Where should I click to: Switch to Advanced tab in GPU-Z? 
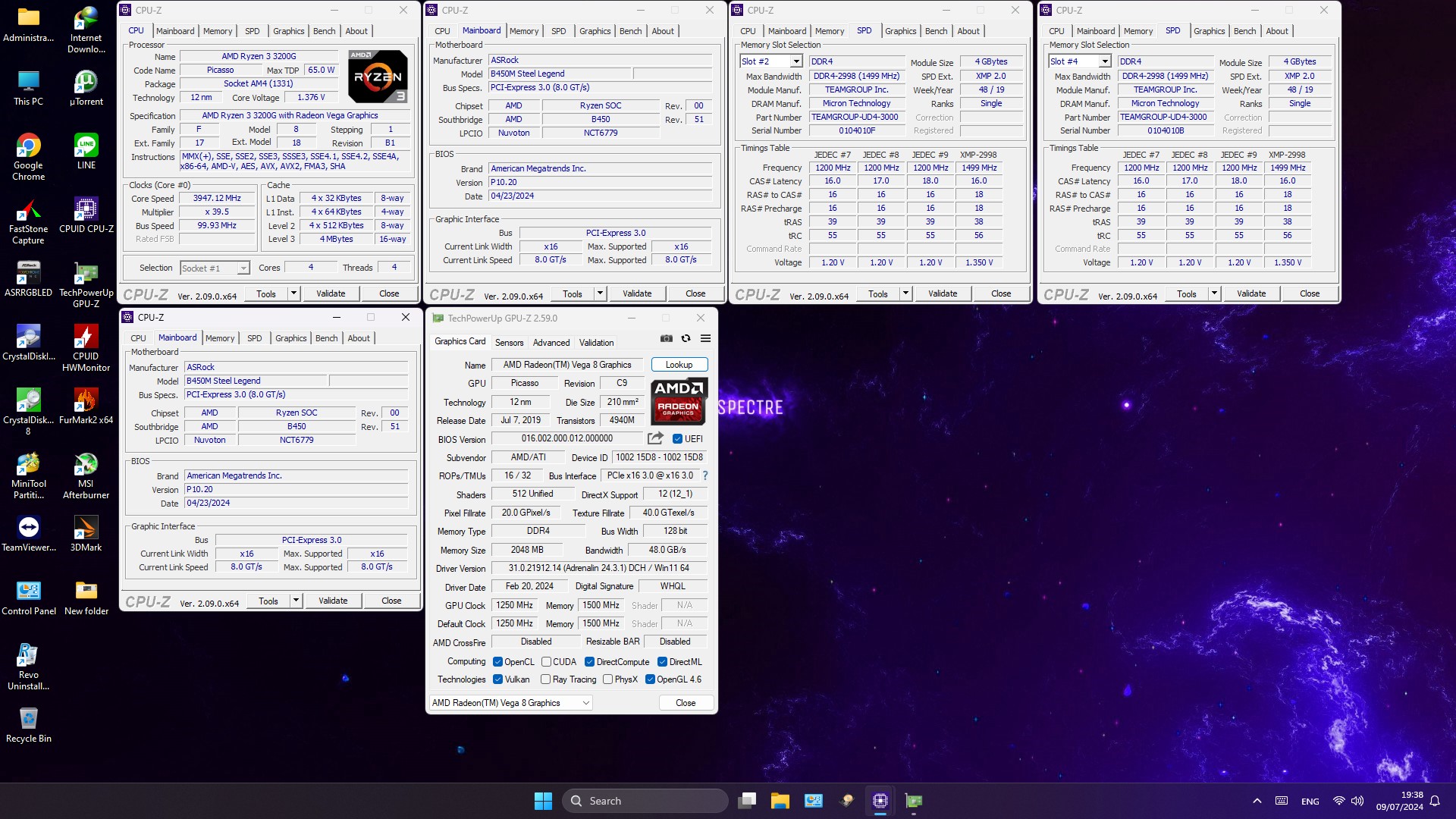click(551, 343)
